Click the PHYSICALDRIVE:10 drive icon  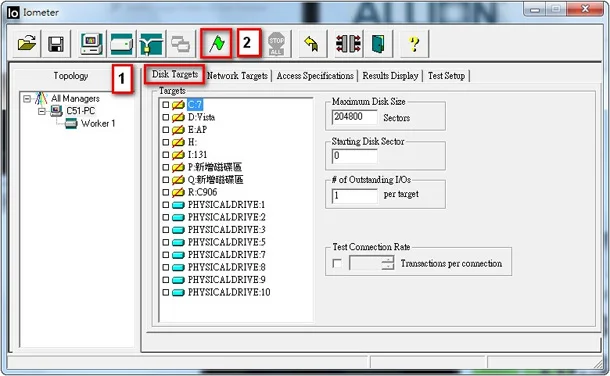tap(178, 292)
